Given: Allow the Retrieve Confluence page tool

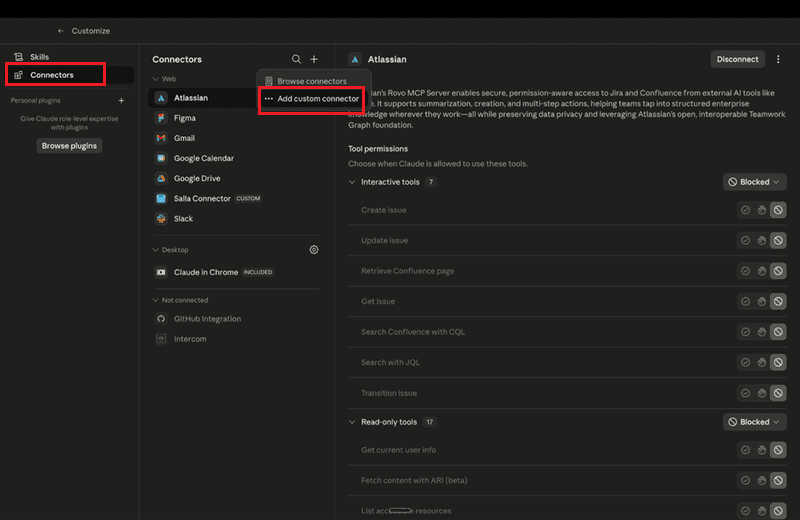Looking at the screenshot, I should (745, 271).
